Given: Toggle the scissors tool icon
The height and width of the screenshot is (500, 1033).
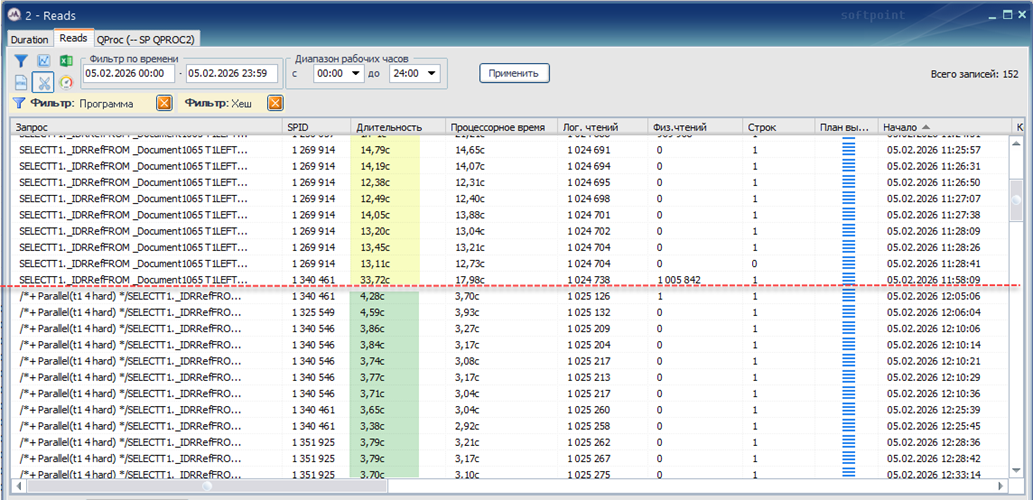Looking at the screenshot, I should (x=44, y=82).
